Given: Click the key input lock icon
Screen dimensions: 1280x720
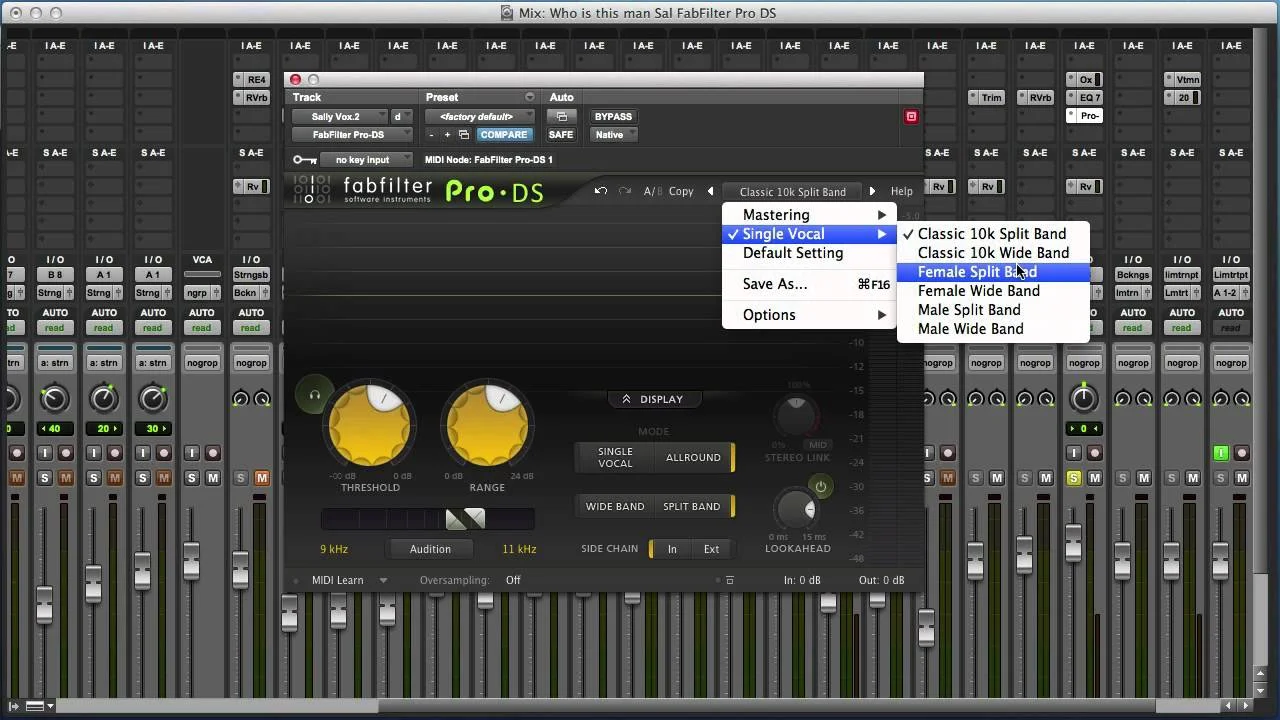Looking at the screenshot, I should click(304, 159).
